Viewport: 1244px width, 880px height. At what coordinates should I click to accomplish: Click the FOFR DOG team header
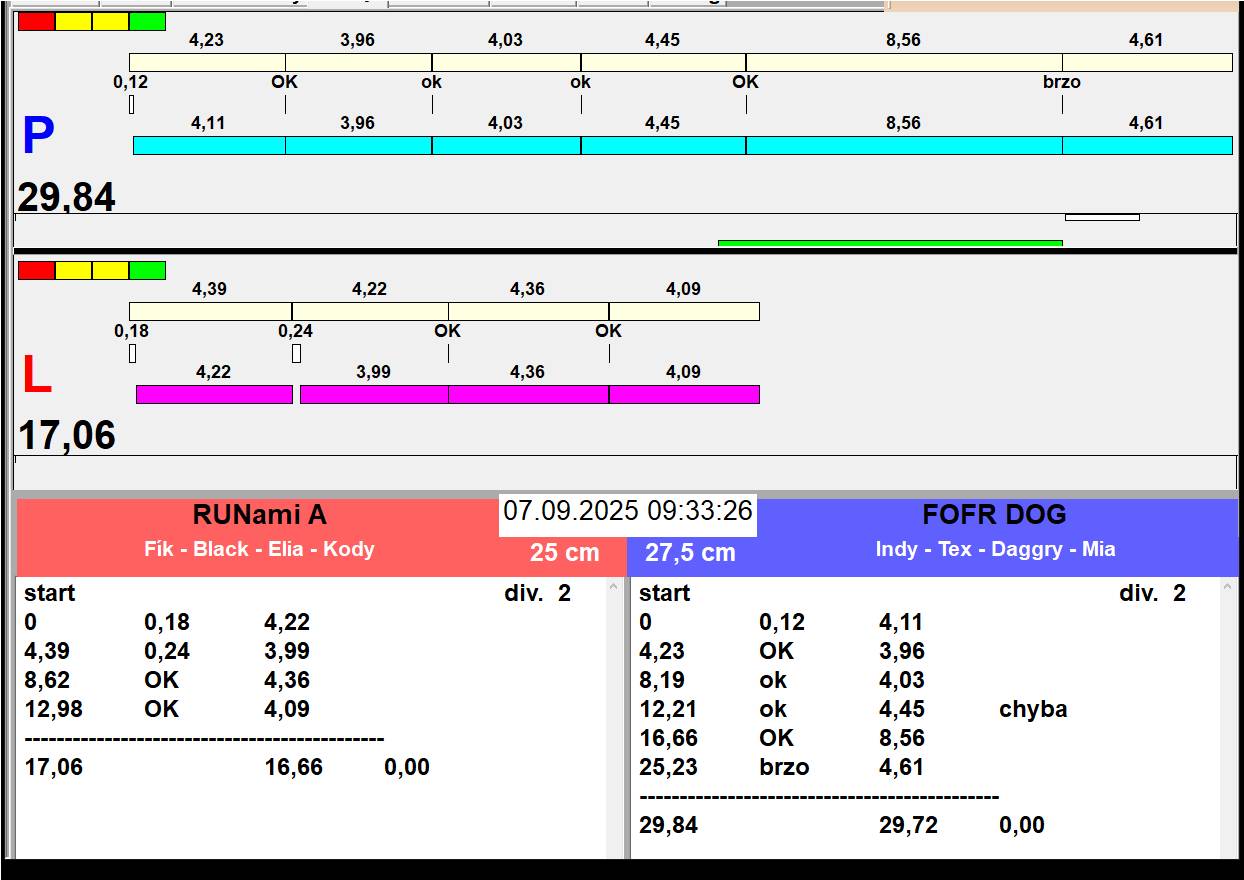click(x=994, y=515)
